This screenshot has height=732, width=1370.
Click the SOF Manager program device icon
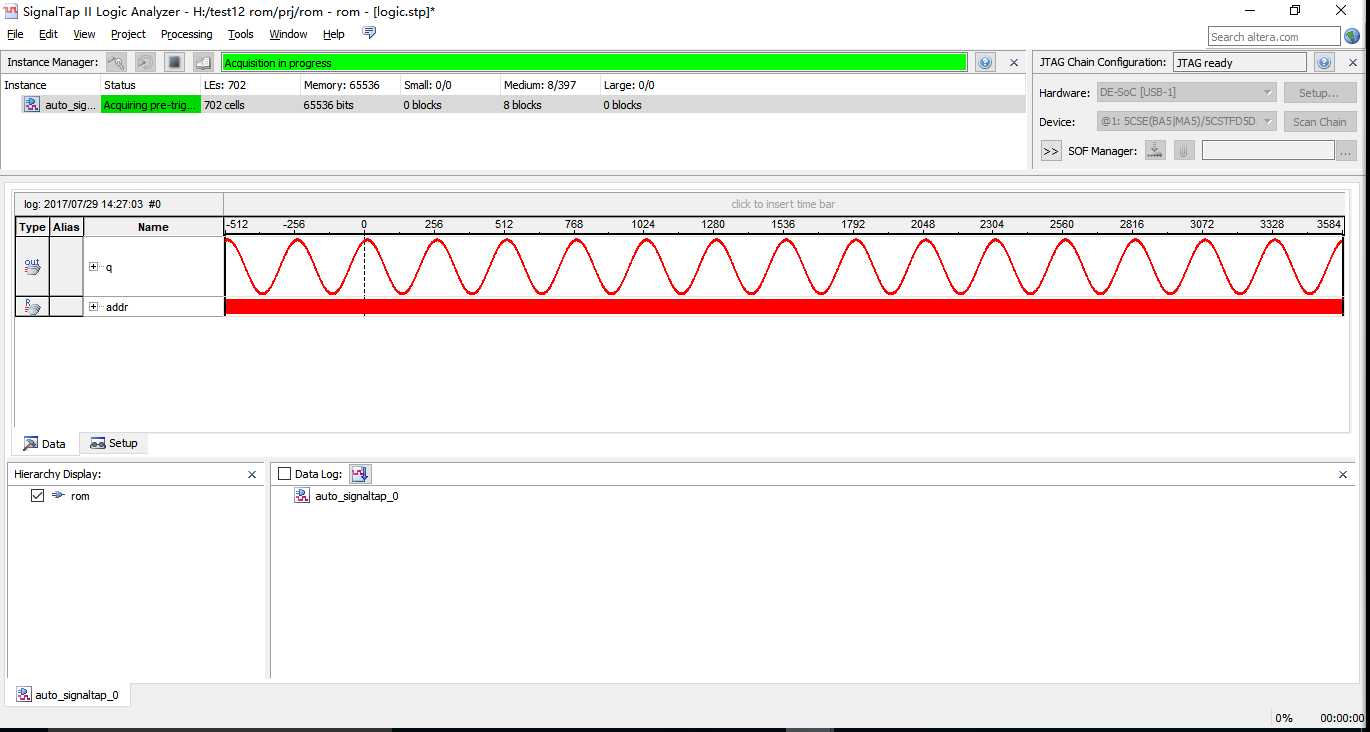[x=1155, y=150]
